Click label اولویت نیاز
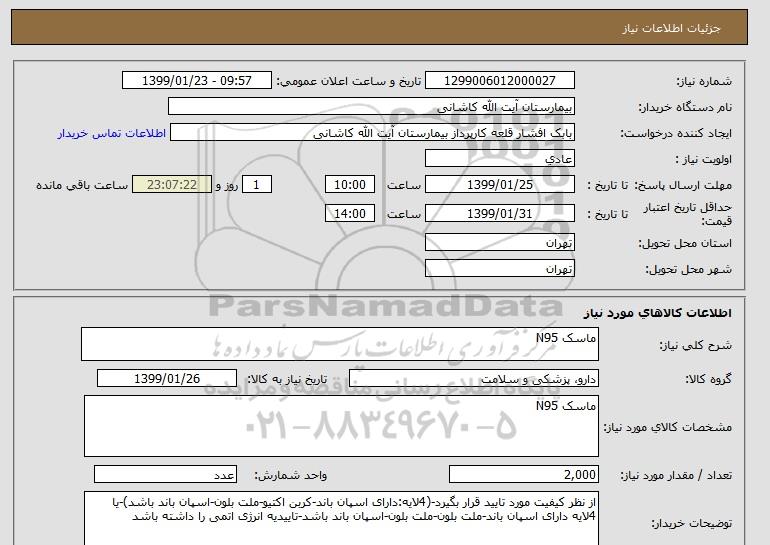This screenshot has height=545, width=770. (x=703, y=159)
